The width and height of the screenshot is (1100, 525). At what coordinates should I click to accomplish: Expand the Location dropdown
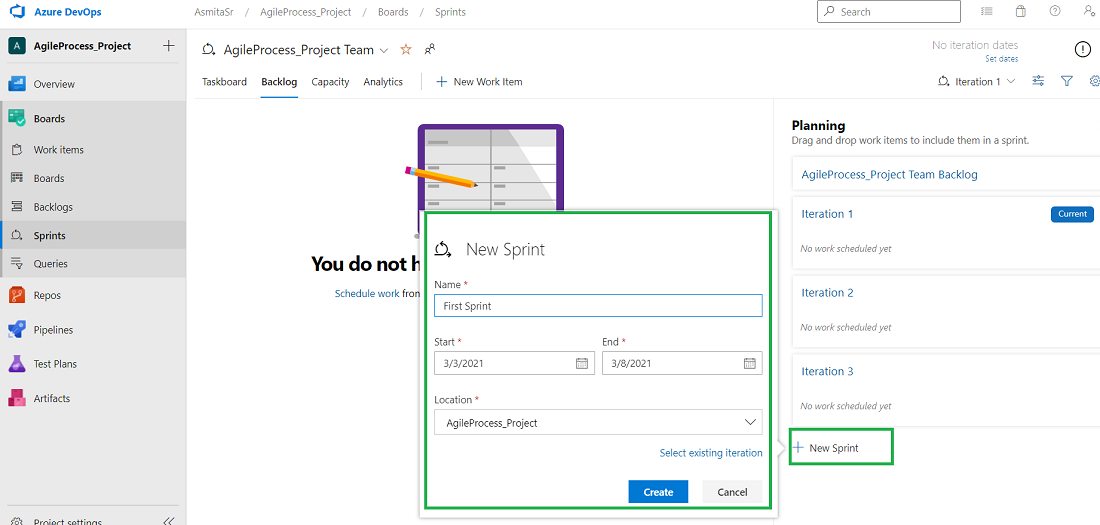point(748,422)
